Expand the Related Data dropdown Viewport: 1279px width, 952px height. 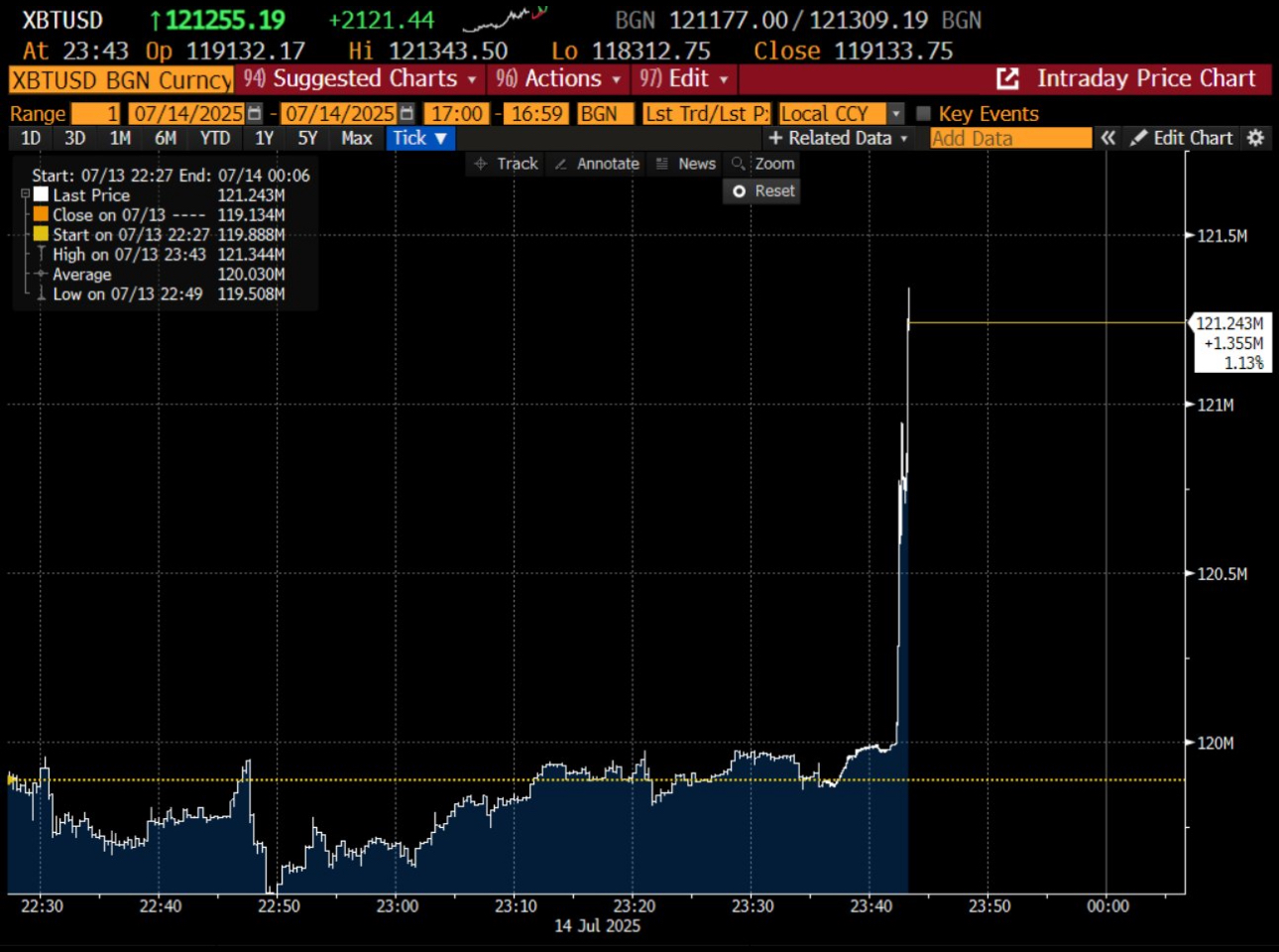pyautogui.click(x=838, y=138)
